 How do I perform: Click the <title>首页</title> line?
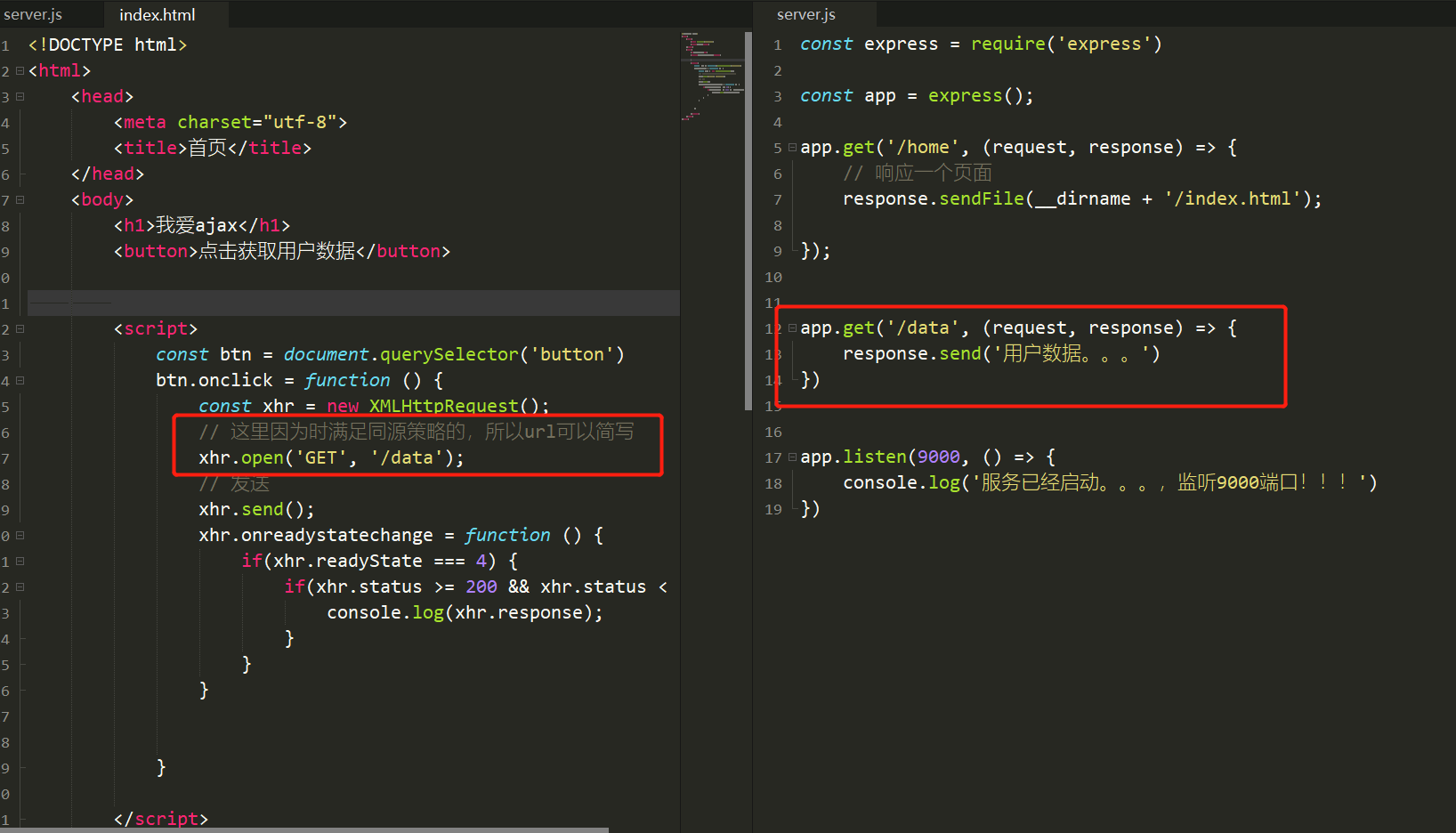coord(213,148)
